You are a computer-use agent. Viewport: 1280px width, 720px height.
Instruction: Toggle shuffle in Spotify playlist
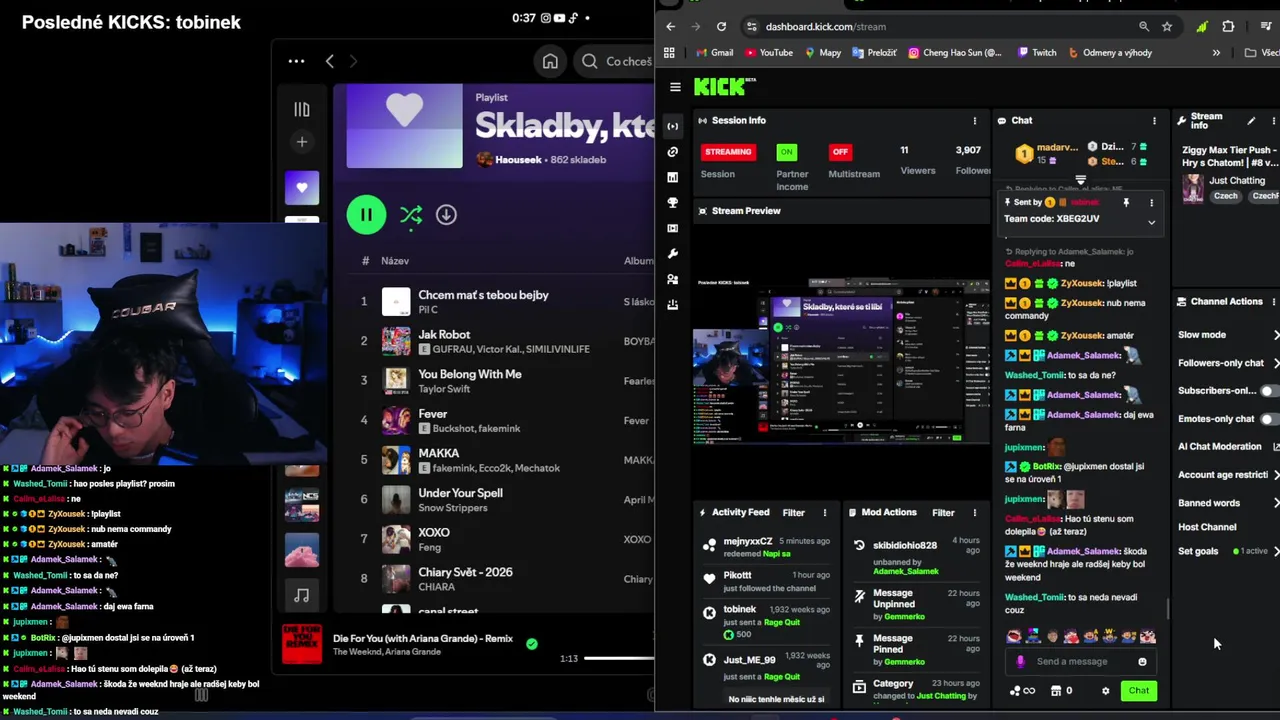pyautogui.click(x=410, y=215)
